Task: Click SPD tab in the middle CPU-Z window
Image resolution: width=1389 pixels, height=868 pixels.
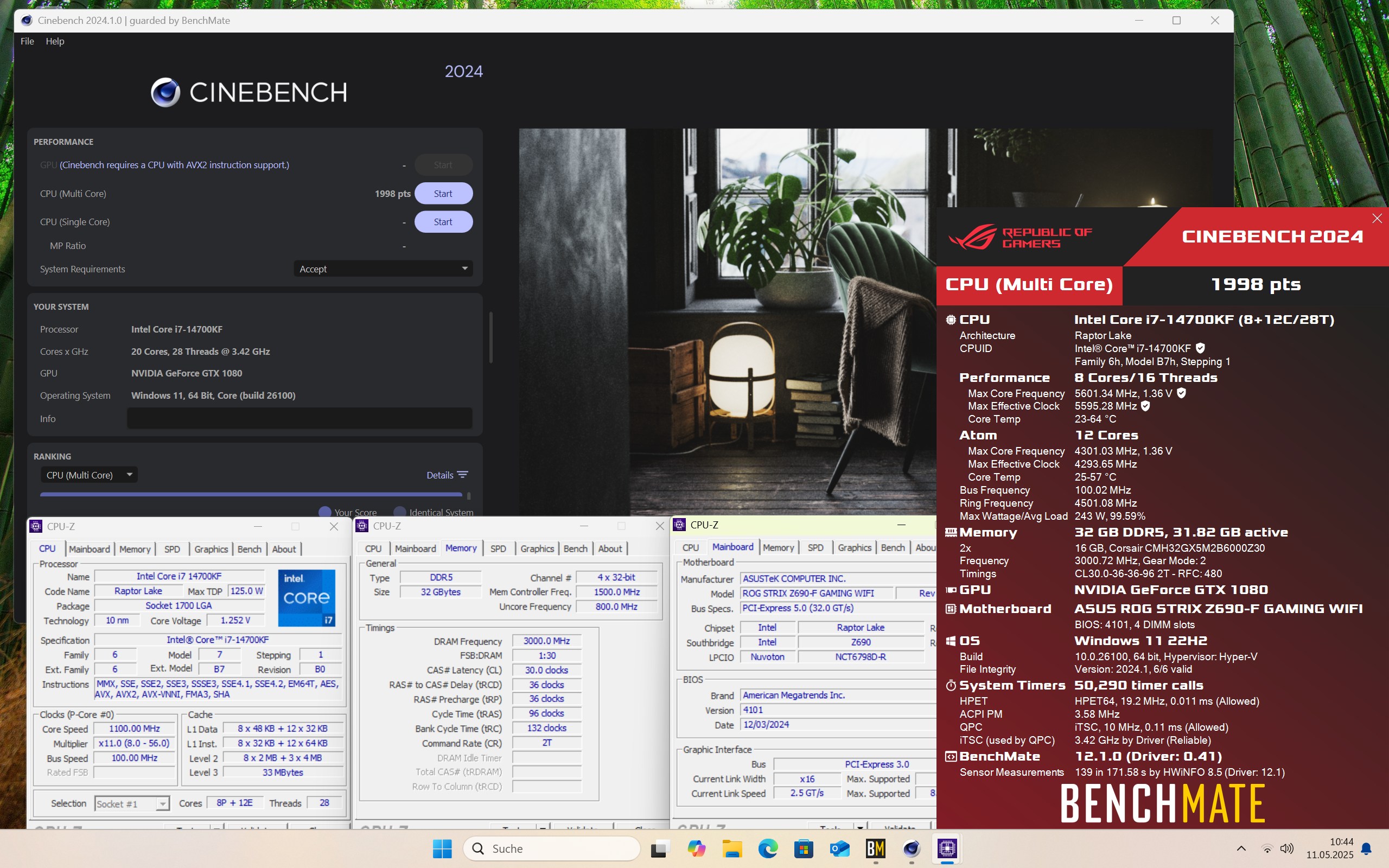Action: pyautogui.click(x=498, y=548)
